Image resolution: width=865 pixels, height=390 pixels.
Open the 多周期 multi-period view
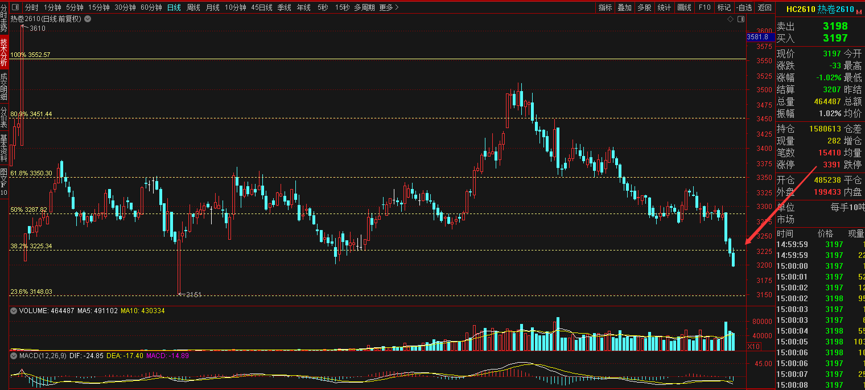click(365, 7)
